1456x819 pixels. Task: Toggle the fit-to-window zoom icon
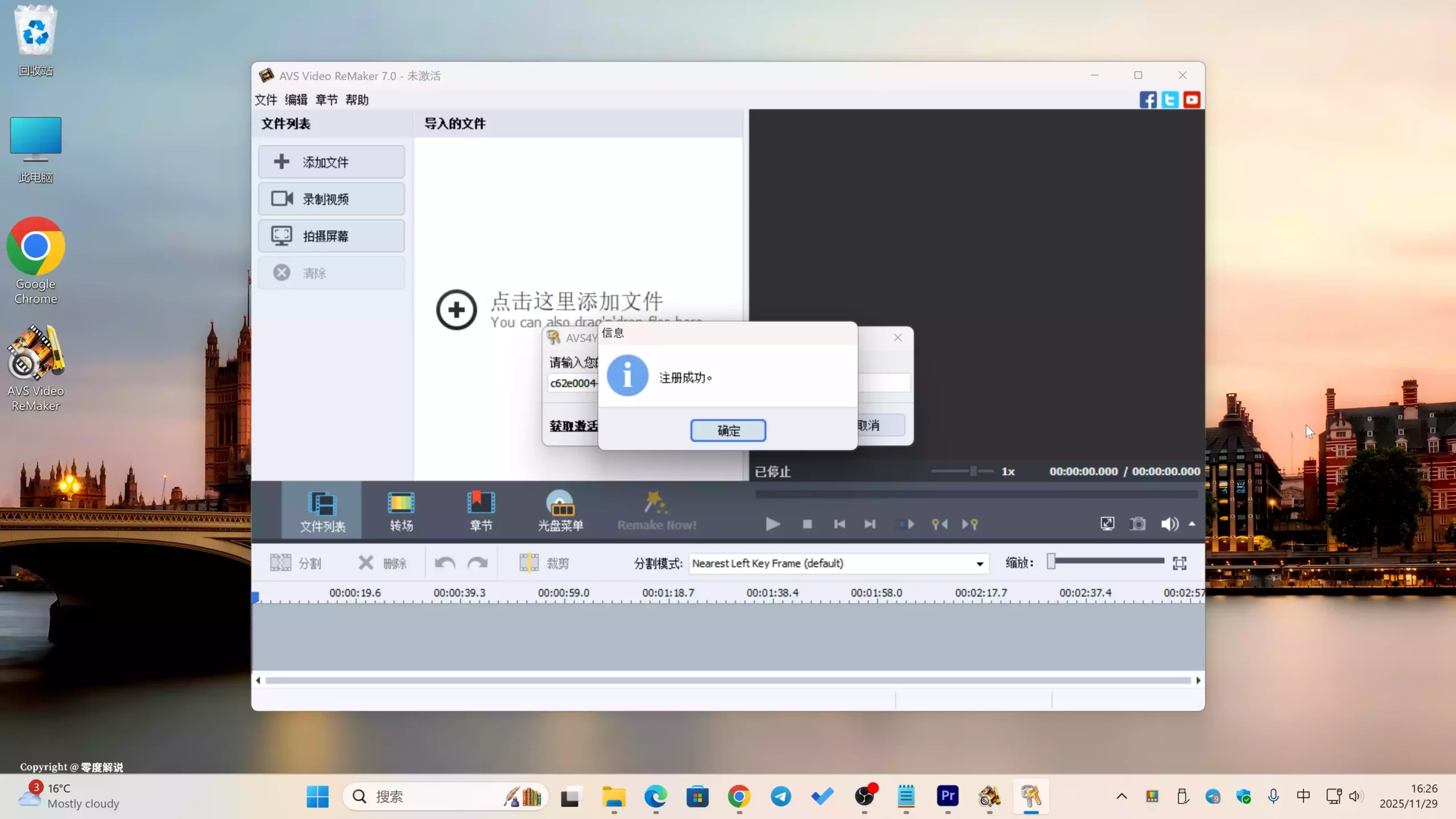pyautogui.click(x=1180, y=563)
